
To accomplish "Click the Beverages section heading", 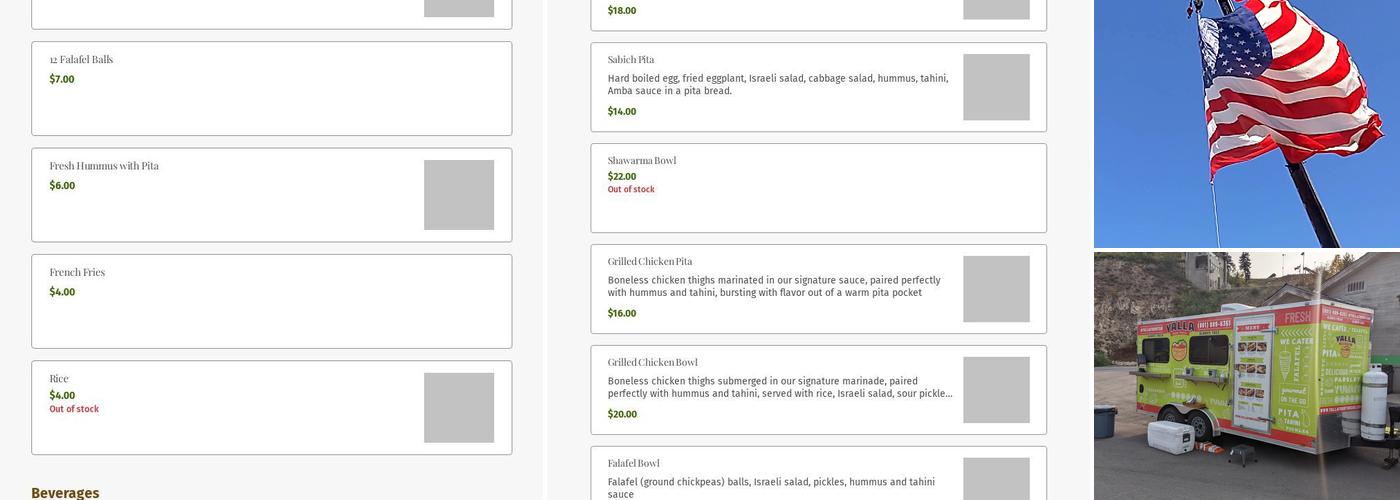I will click(x=65, y=492).
